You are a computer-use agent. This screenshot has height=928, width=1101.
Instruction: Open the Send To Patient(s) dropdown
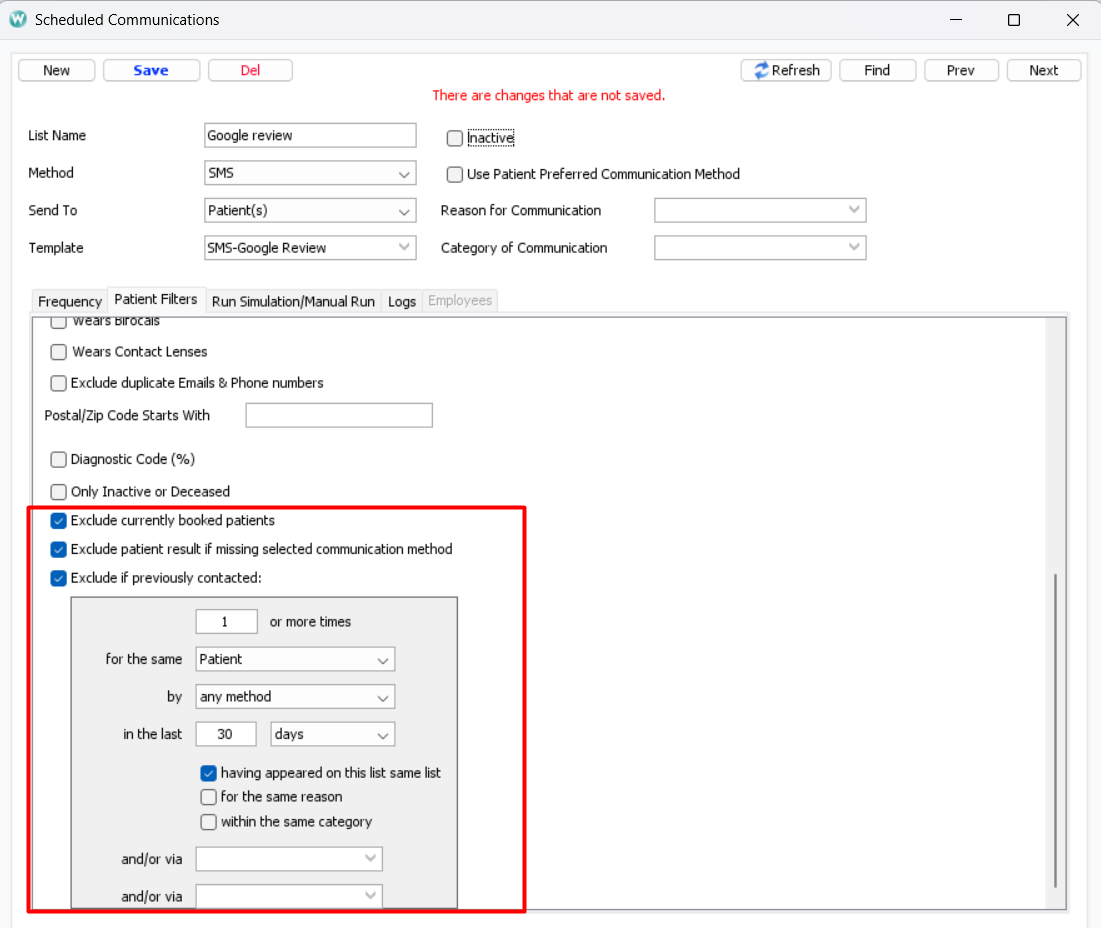(x=310, y=211)
